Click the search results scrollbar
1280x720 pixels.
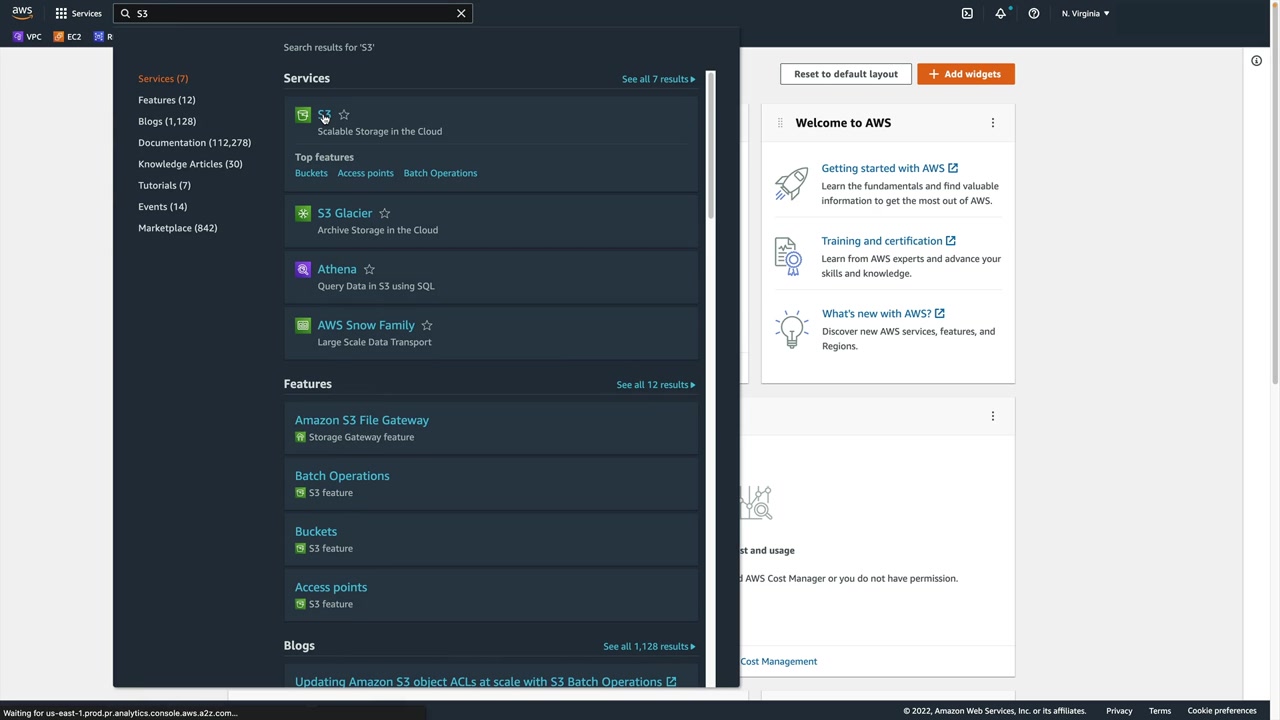[711, 145]
